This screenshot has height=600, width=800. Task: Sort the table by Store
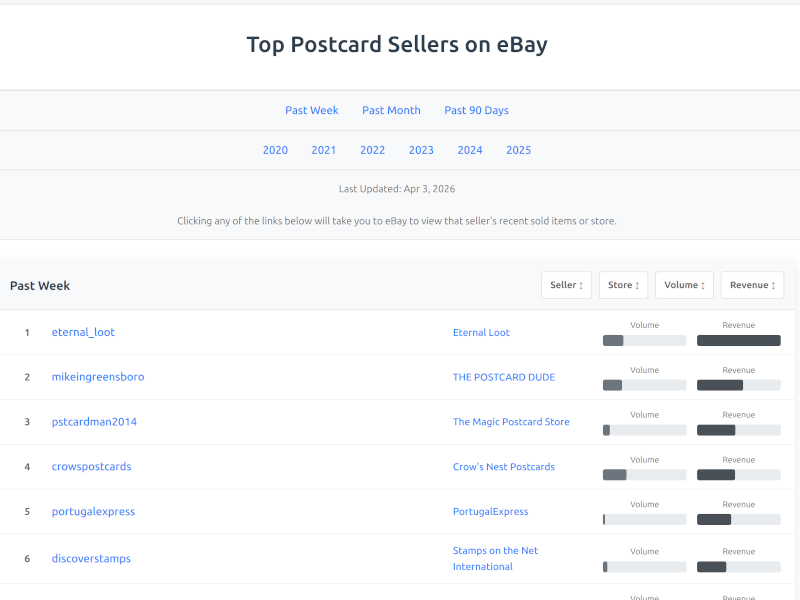tap(623, 284)
